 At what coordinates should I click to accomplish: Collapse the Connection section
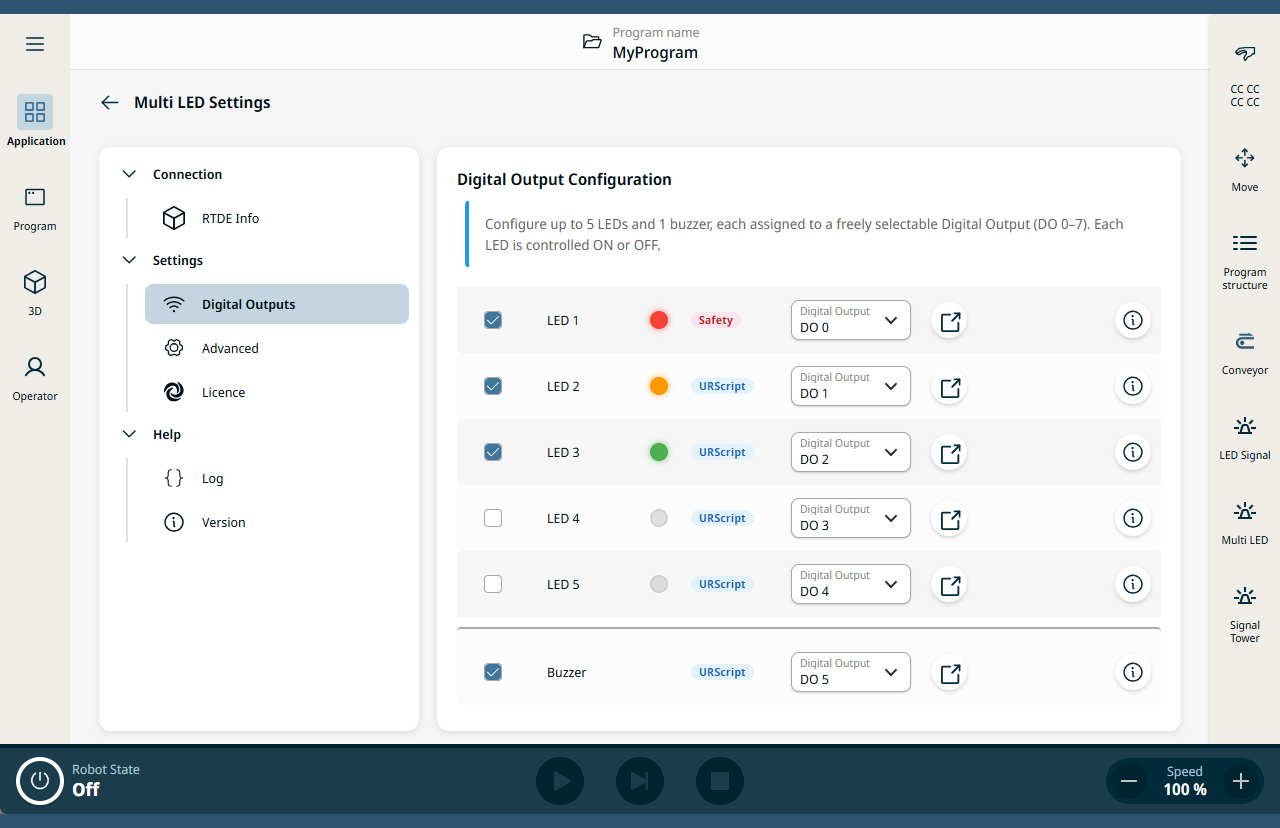click(129, 174)
